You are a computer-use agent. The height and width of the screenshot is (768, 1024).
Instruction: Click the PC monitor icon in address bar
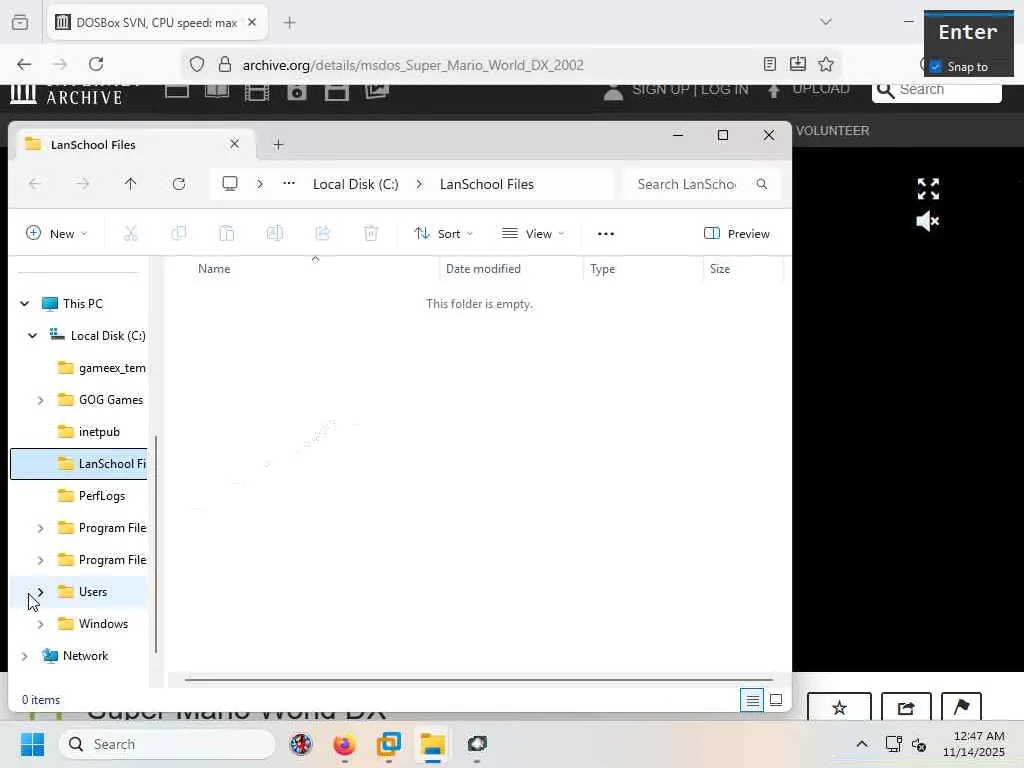click(x=230, y=184)
